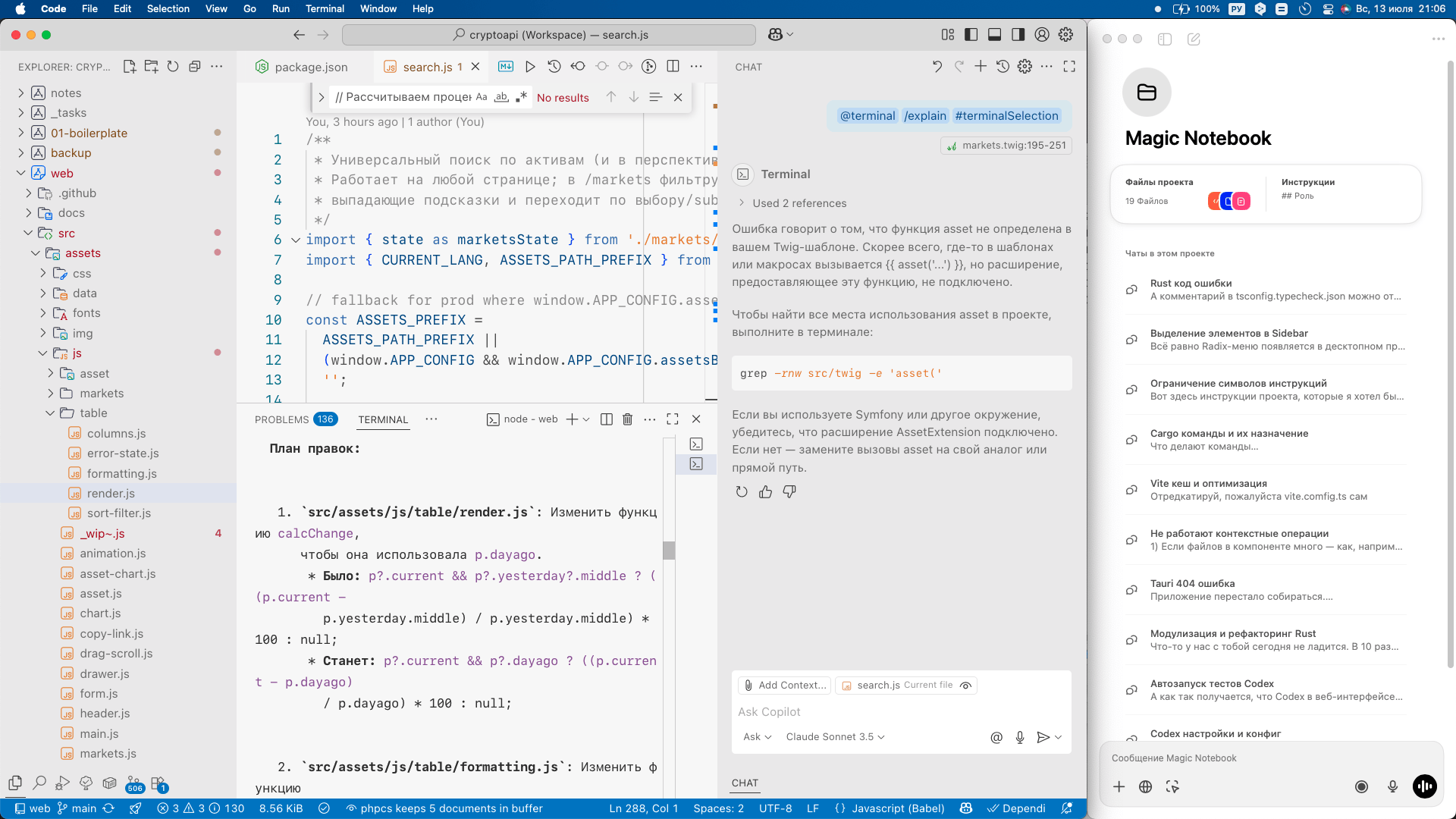Viewport: 1456px width, 819px height.
Task: Toggle search.js current file context eye
Action: click(965, 686)
